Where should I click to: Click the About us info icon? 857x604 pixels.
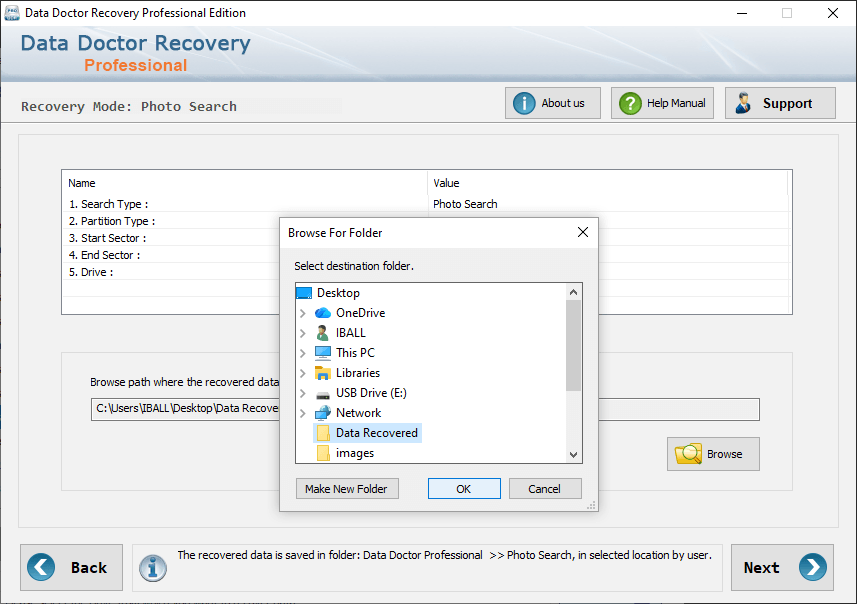tap(524, 103)
